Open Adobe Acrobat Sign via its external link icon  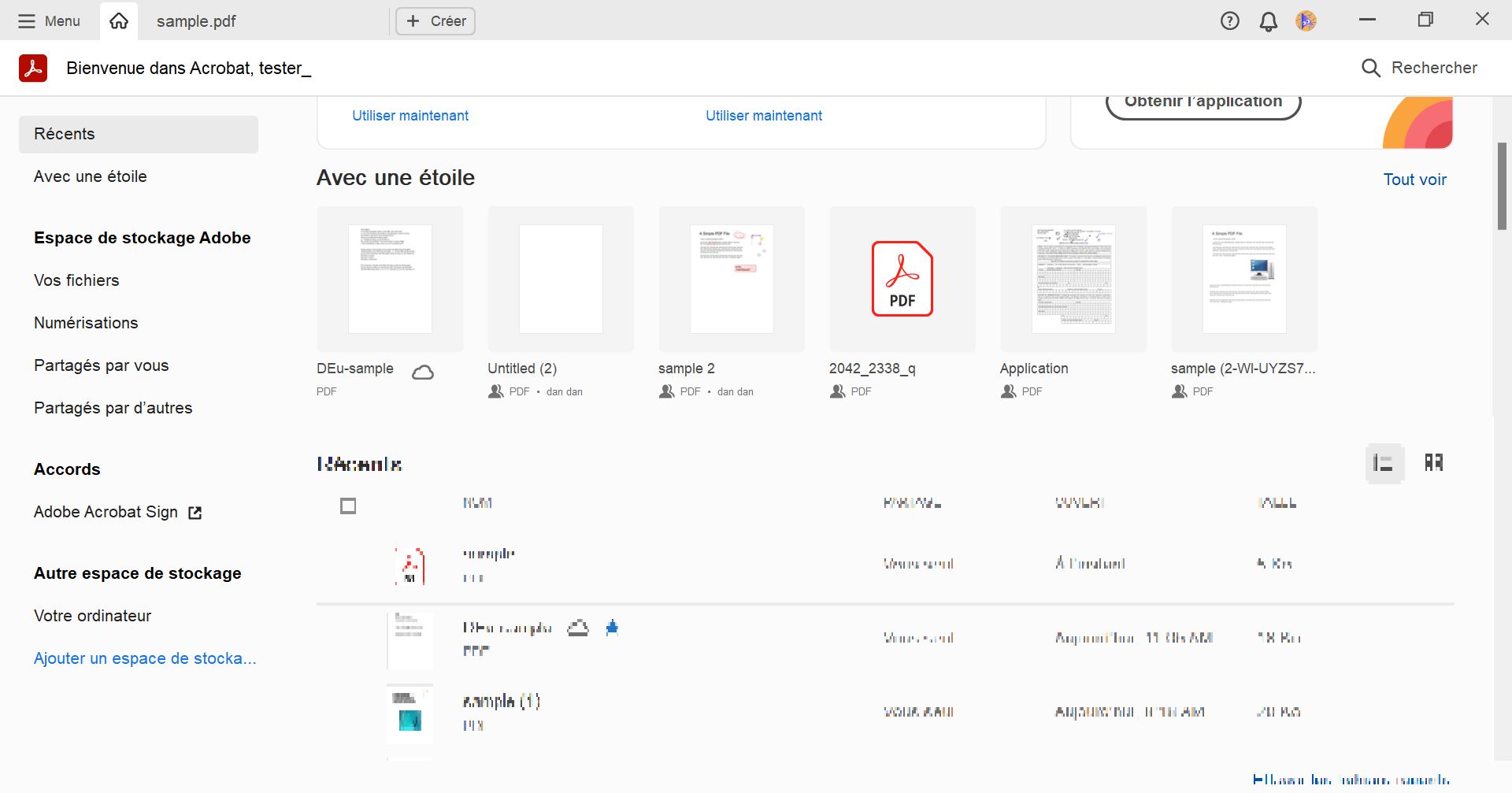(195, 512)
